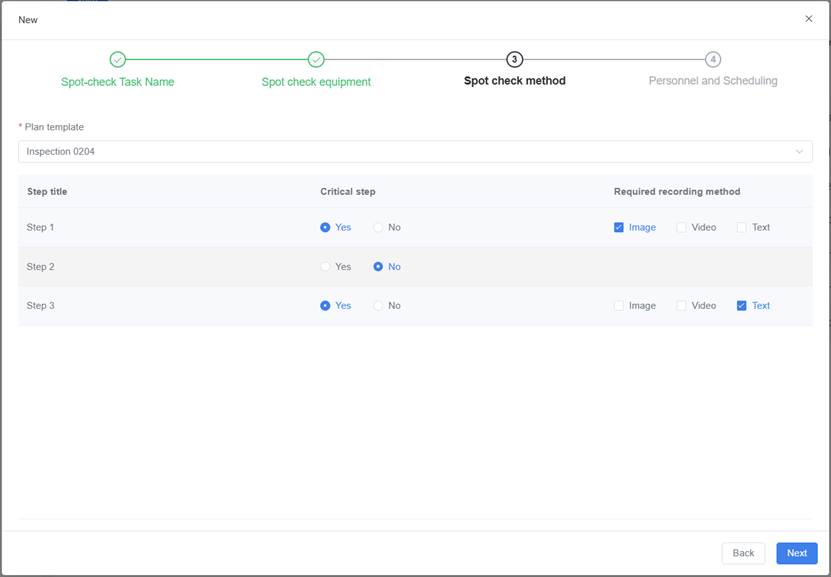
Task: Click step 4 circle for Personnel and Scheduling
Action: tap(713, 60)
